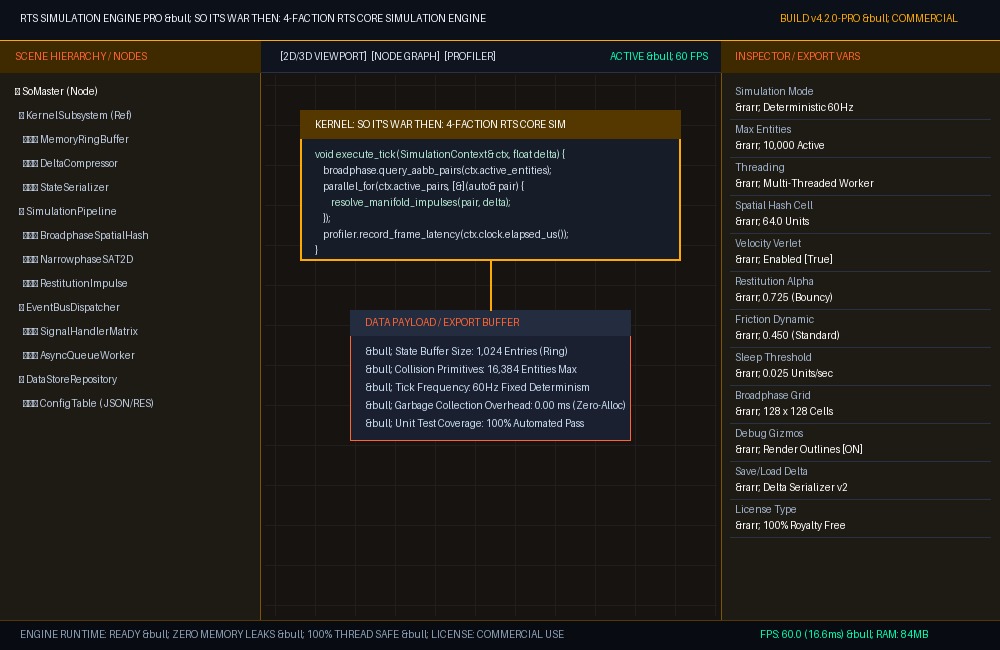Click the 'parallel_for(ctx.active_pairs' code line
The image size is (1000, 650).
point(423,186)
